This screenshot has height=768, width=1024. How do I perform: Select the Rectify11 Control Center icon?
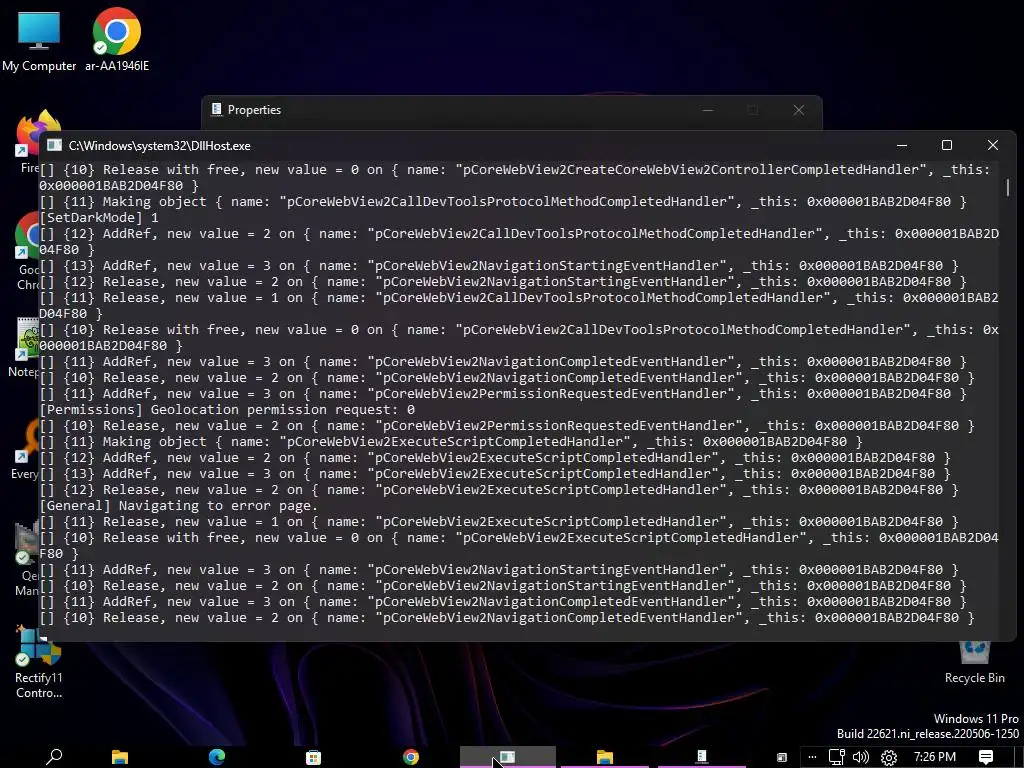39,663
